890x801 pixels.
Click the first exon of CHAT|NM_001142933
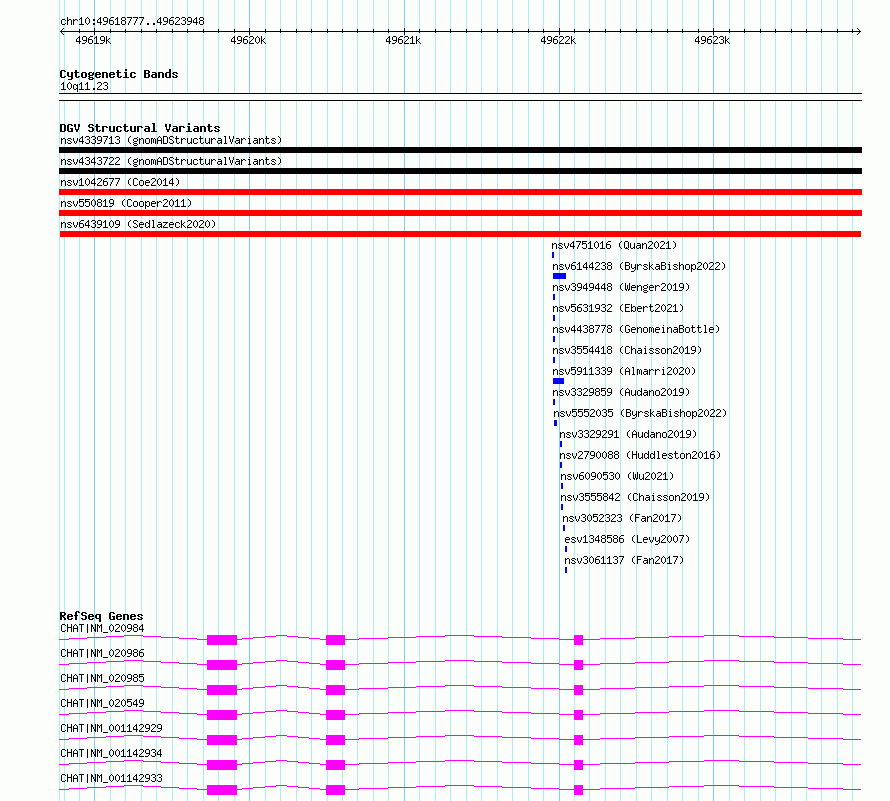[x=222, y=790]
